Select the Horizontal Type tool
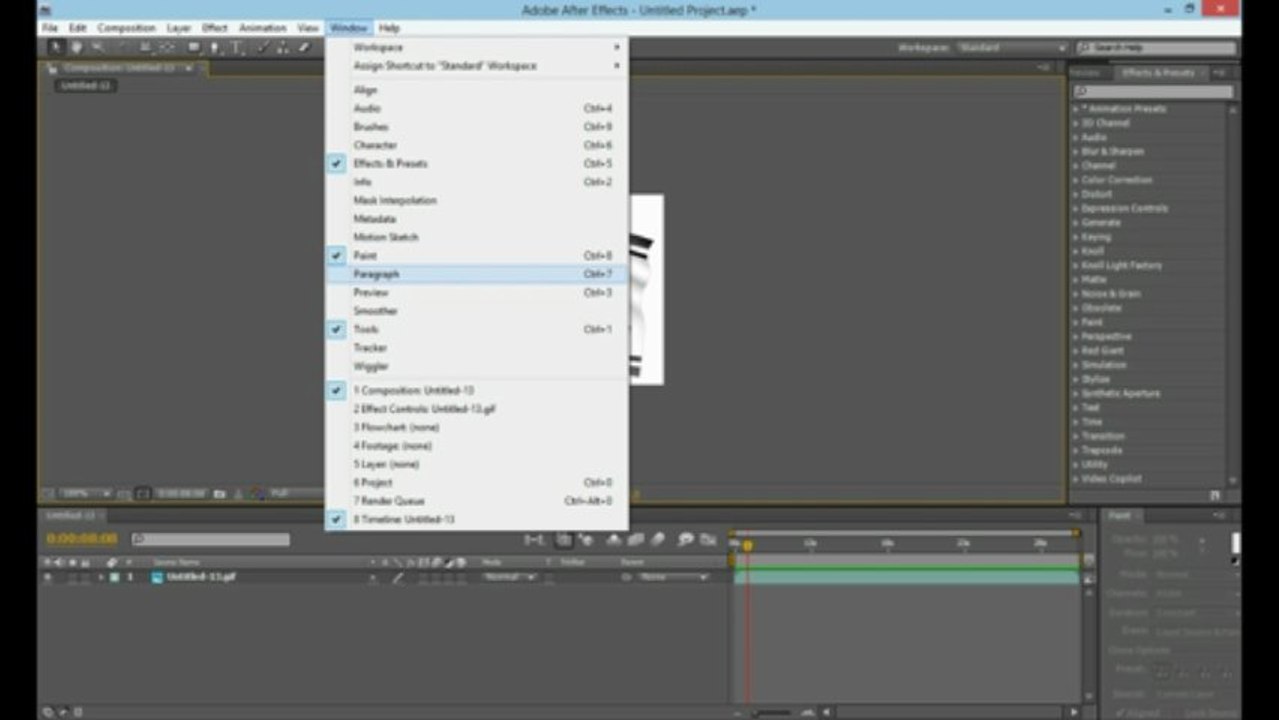This screenshot has height=720, width=1279. 236,47
